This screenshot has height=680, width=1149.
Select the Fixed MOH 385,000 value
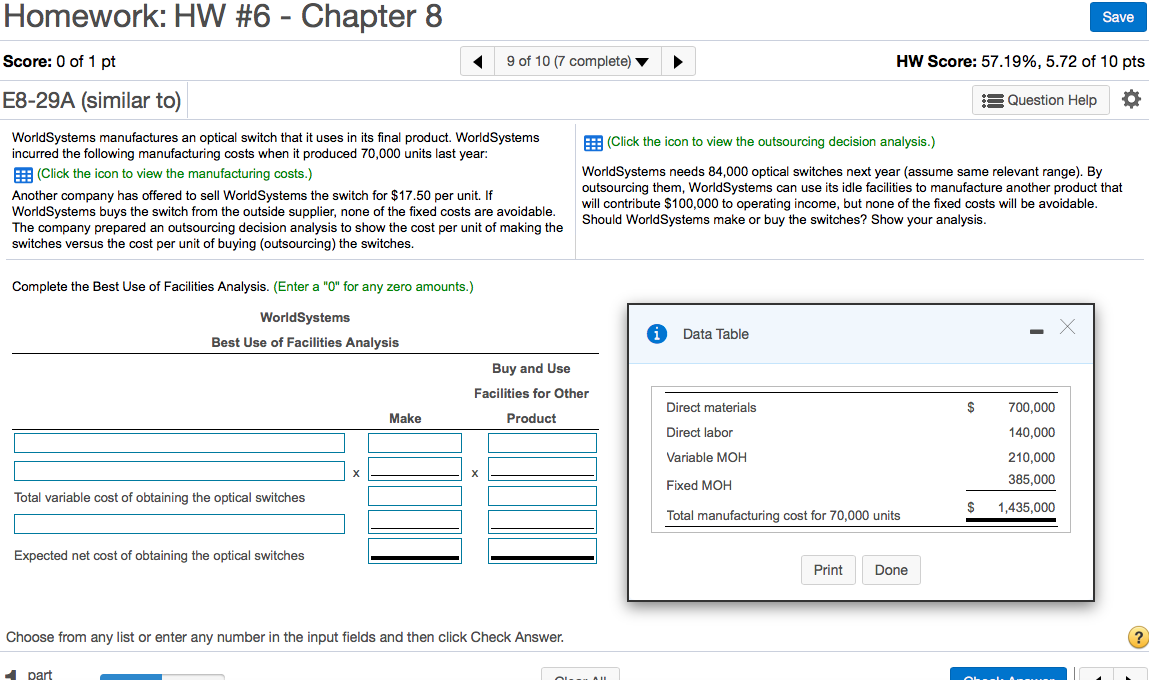pyautogui.click(x=1031, y=479)
